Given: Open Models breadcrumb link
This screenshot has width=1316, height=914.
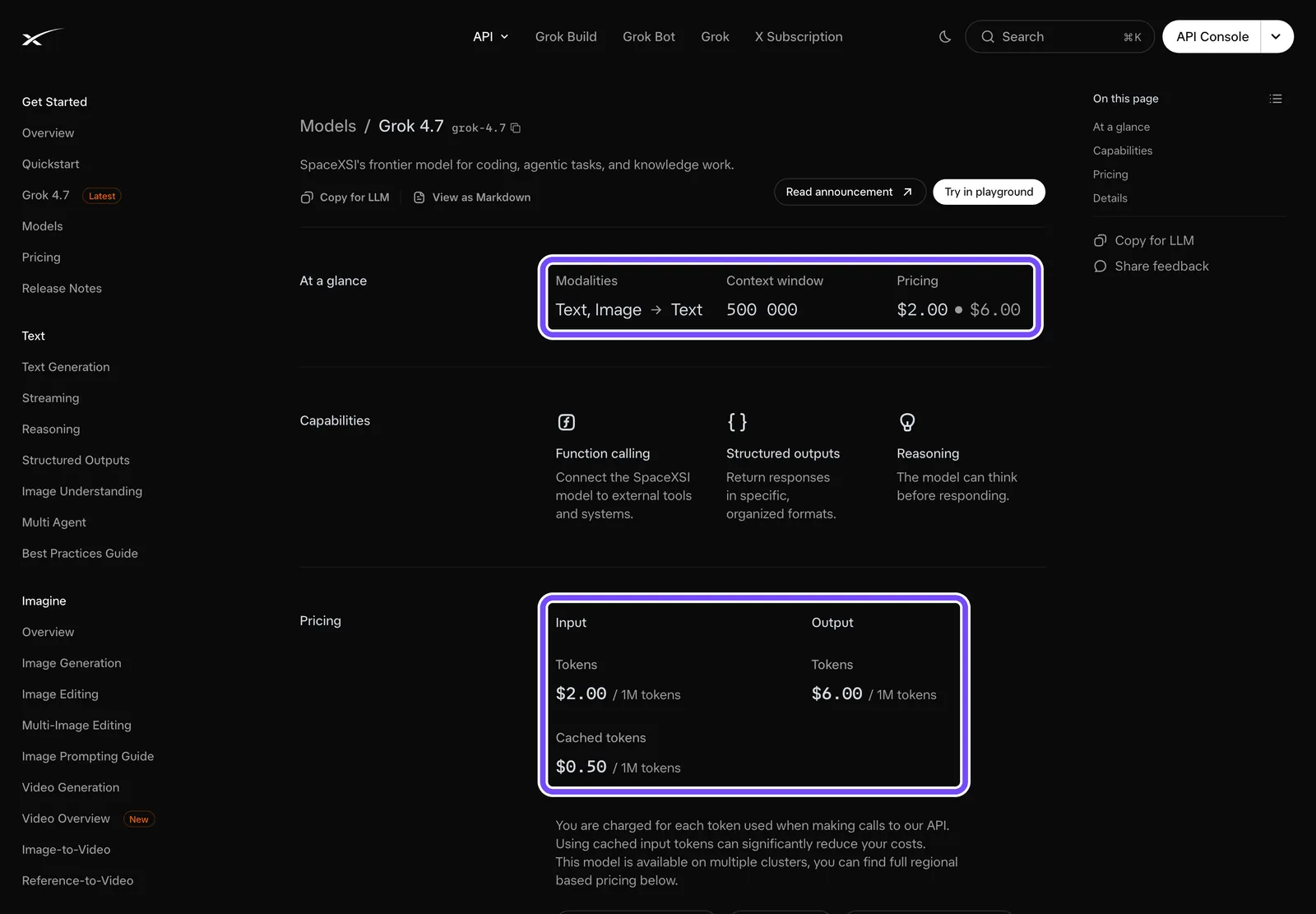Looking at the screenshot, I should click(328, 126).
